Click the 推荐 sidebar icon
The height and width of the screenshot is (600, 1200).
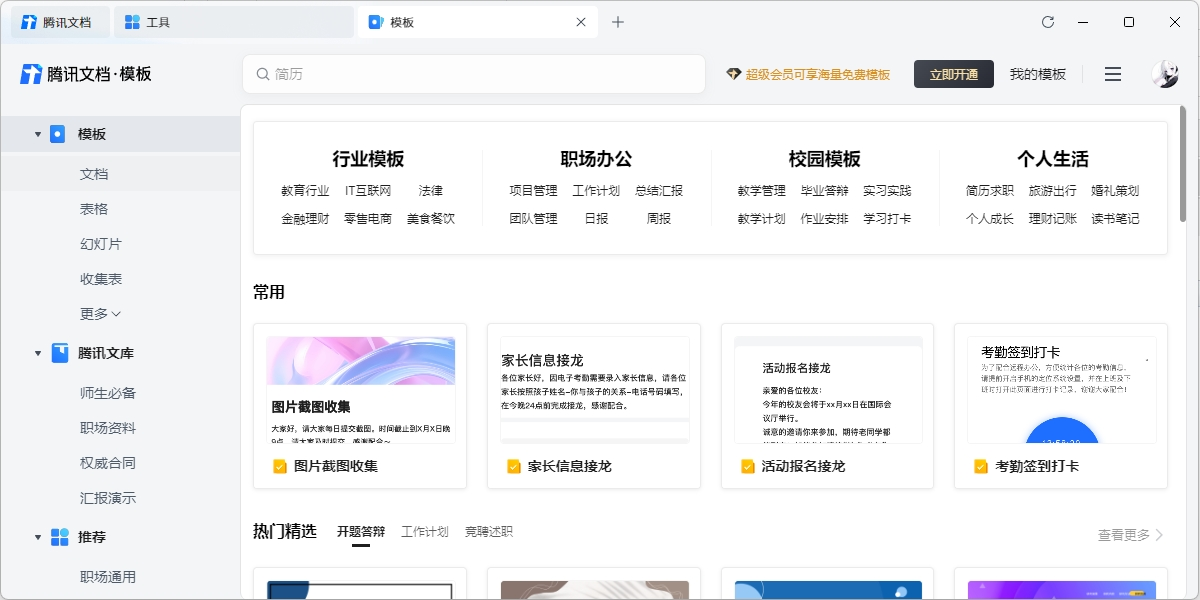click(60, 537)
